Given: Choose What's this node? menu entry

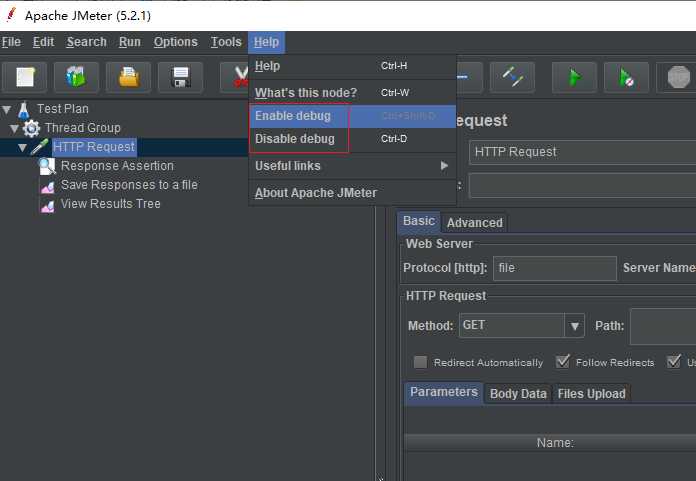Looking at the screenshot, I should point(352,93).
